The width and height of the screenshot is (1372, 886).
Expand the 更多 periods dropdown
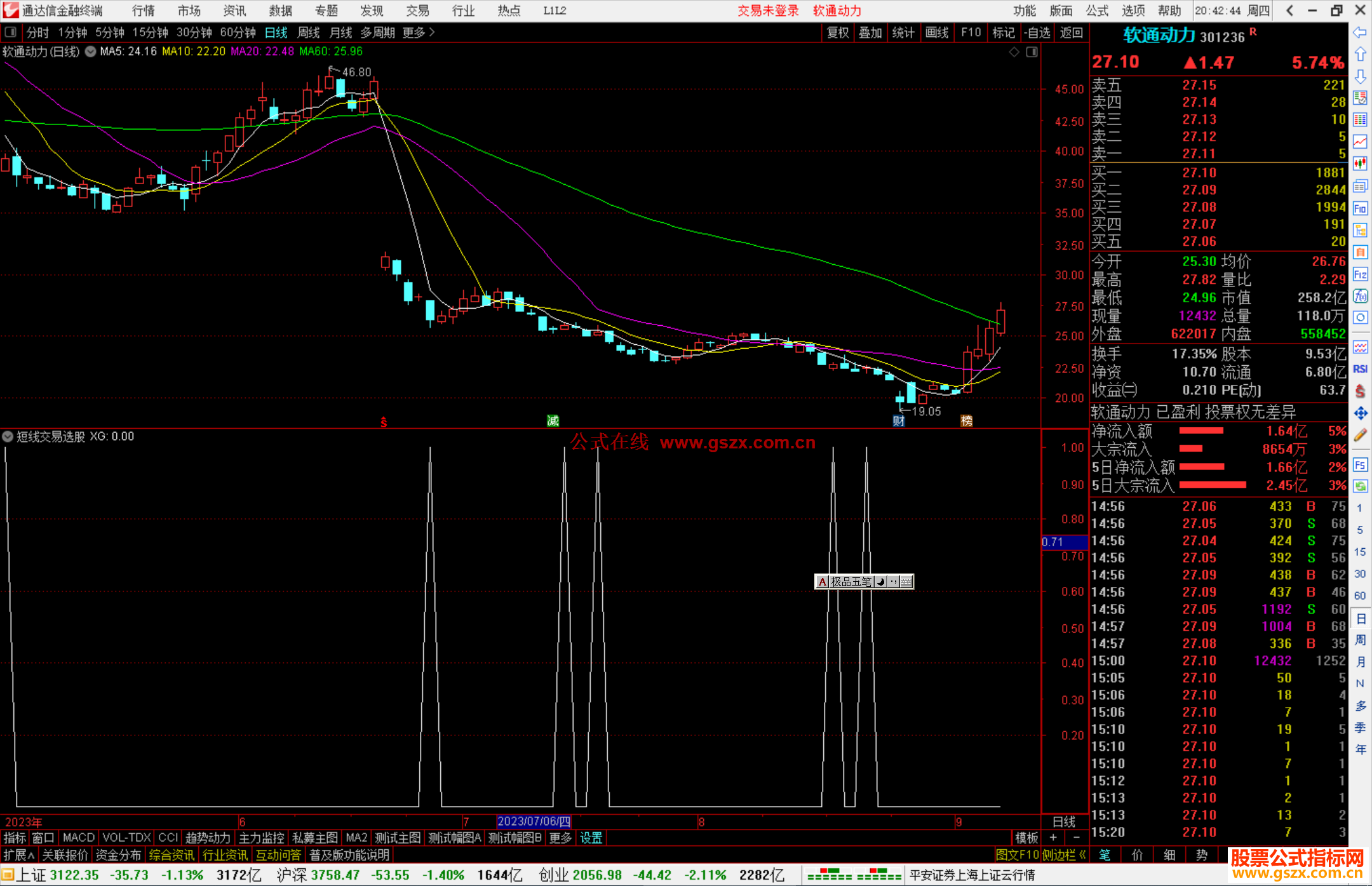(x=418, y=32)
